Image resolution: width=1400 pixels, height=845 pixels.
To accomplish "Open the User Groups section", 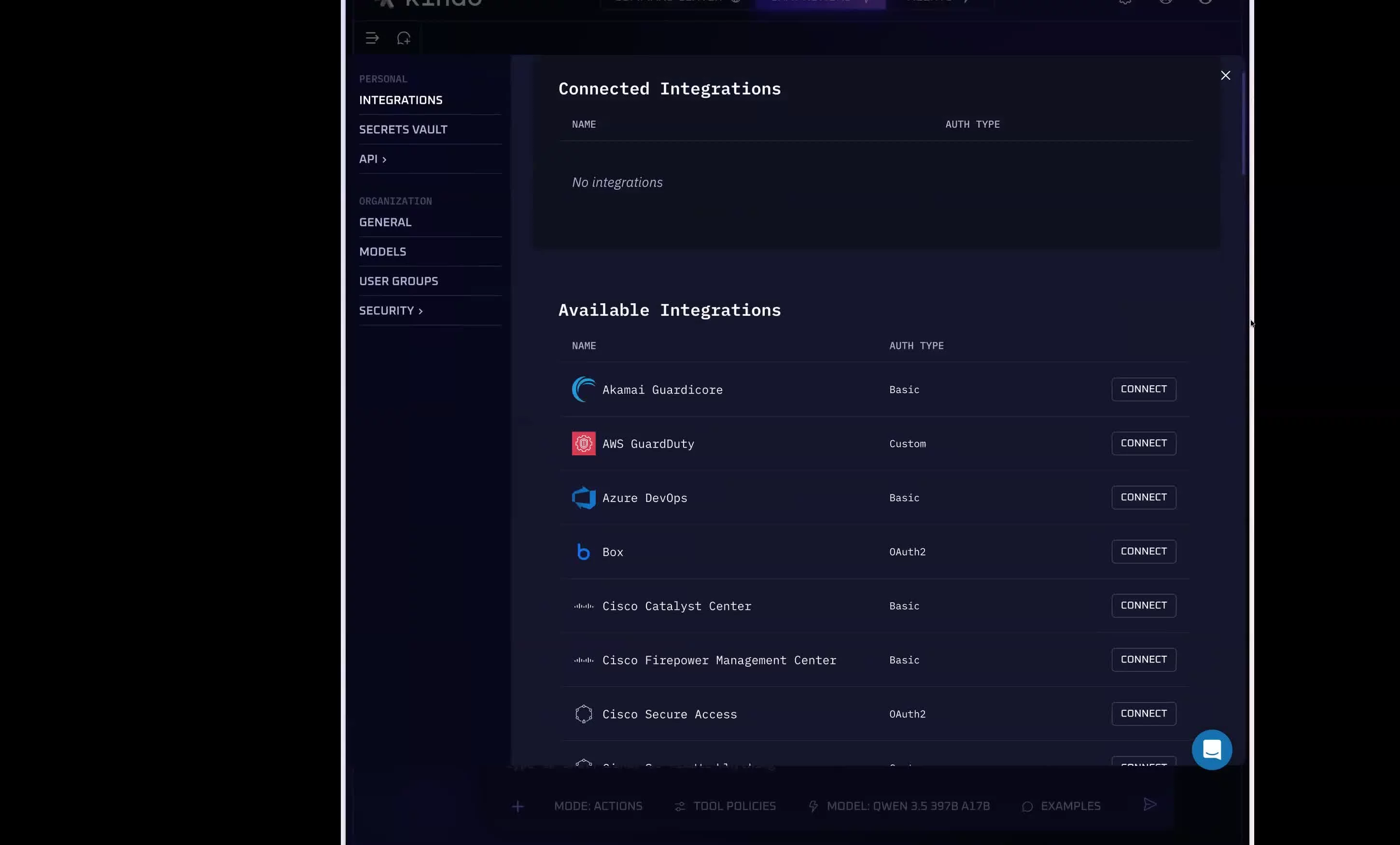I will pyautogui.click(x=399, y=281).
